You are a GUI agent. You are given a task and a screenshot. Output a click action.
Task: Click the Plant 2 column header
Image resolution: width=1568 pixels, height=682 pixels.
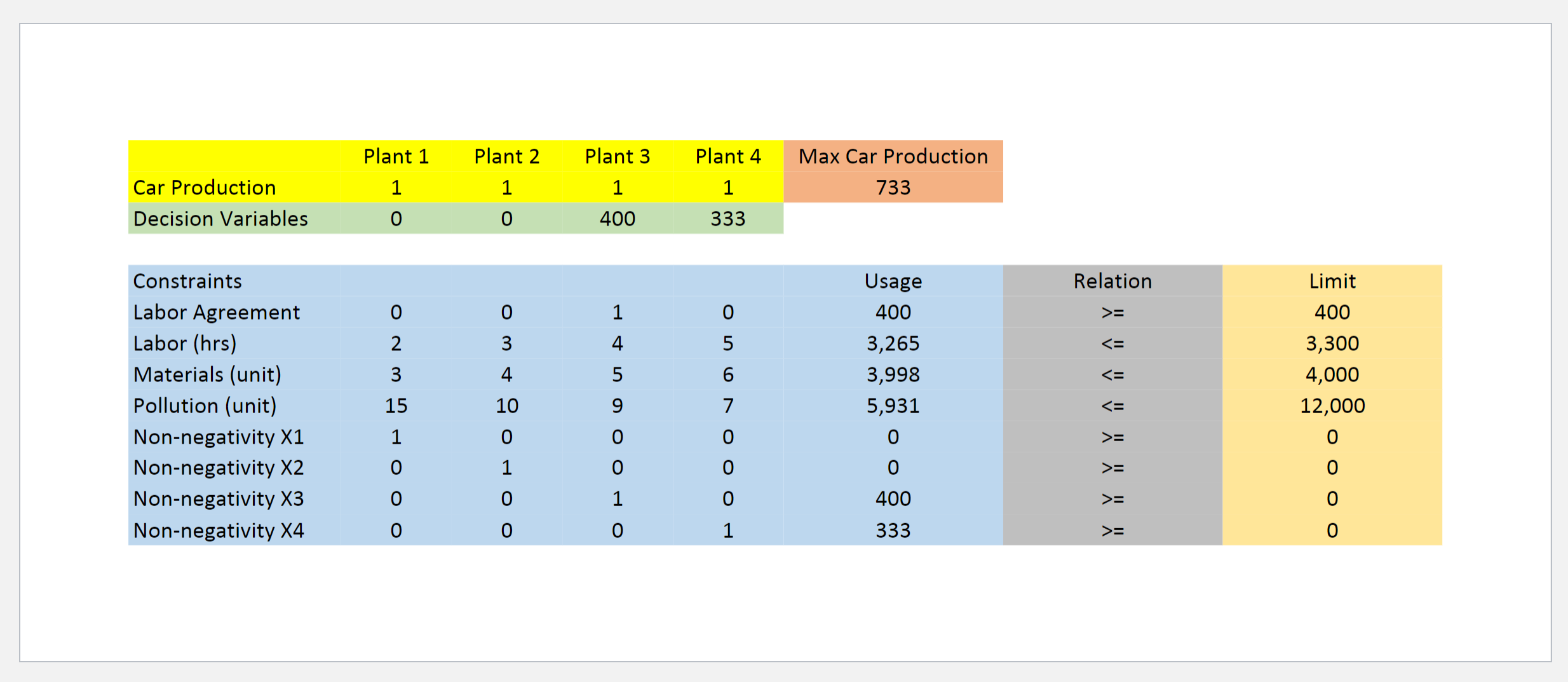[506, 156]
